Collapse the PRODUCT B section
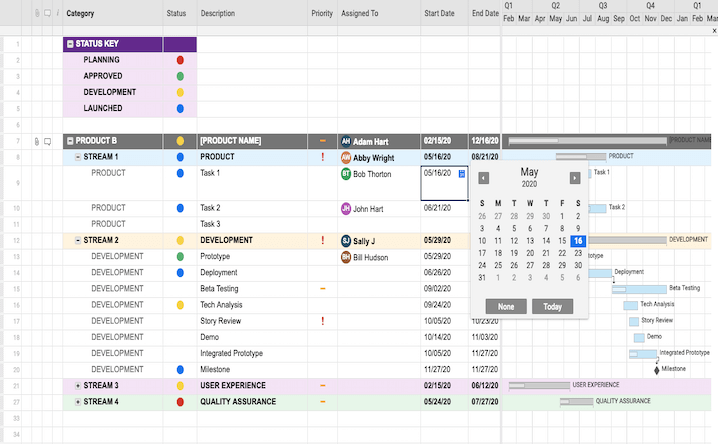 70,141
